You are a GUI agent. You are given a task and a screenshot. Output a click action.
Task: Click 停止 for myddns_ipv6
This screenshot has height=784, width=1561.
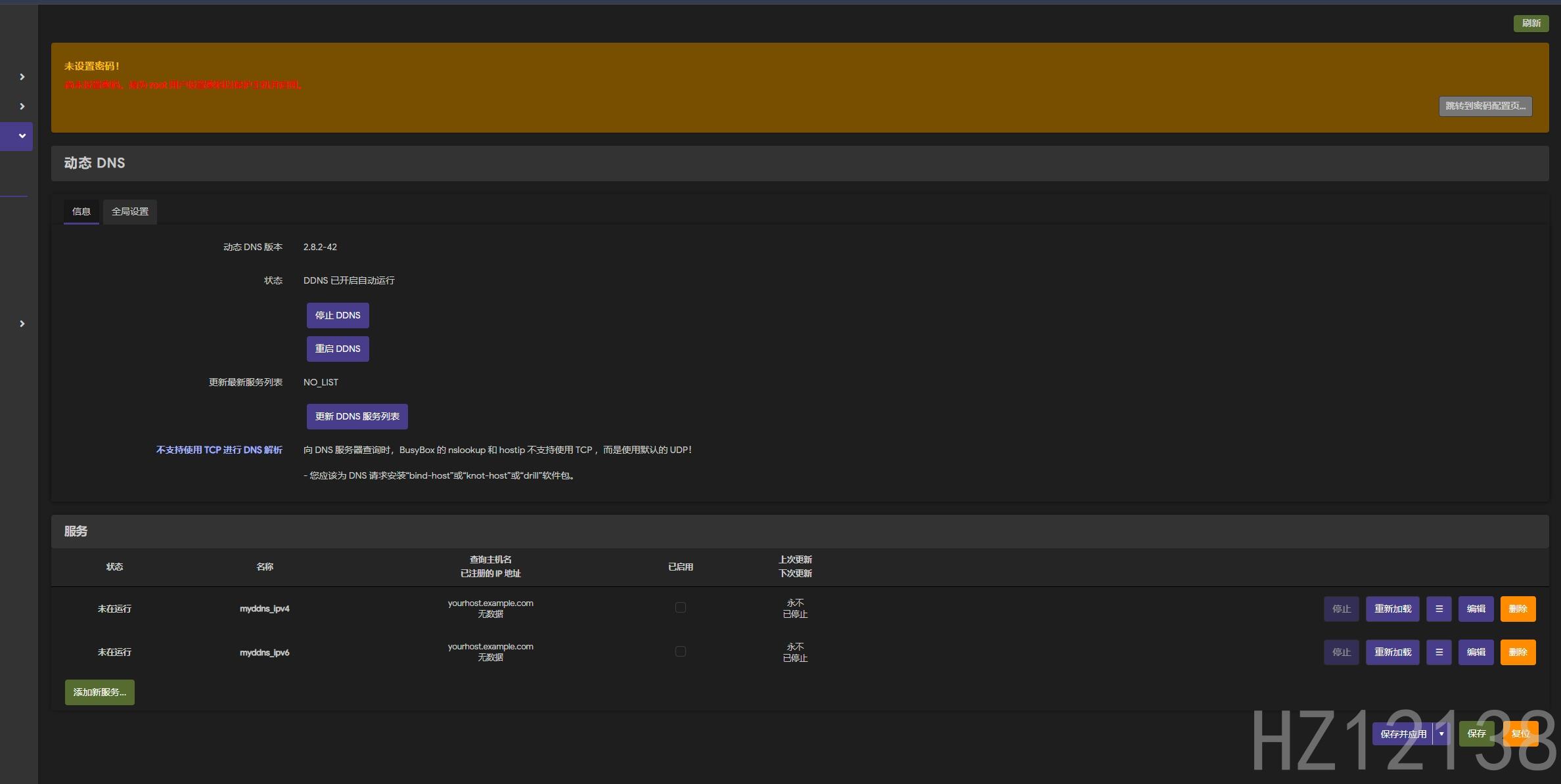pos(1342,652)
